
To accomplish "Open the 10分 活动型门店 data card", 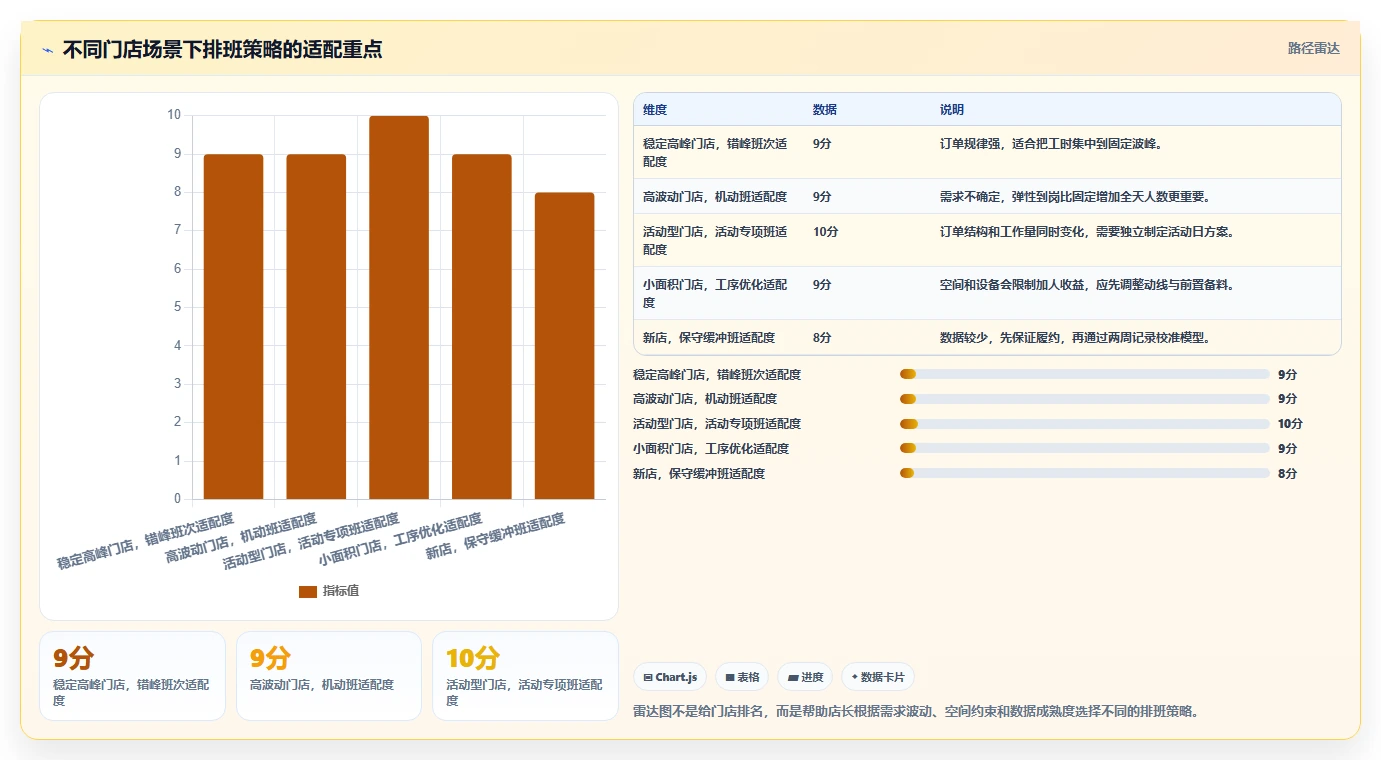I will [x=525, y=676].
